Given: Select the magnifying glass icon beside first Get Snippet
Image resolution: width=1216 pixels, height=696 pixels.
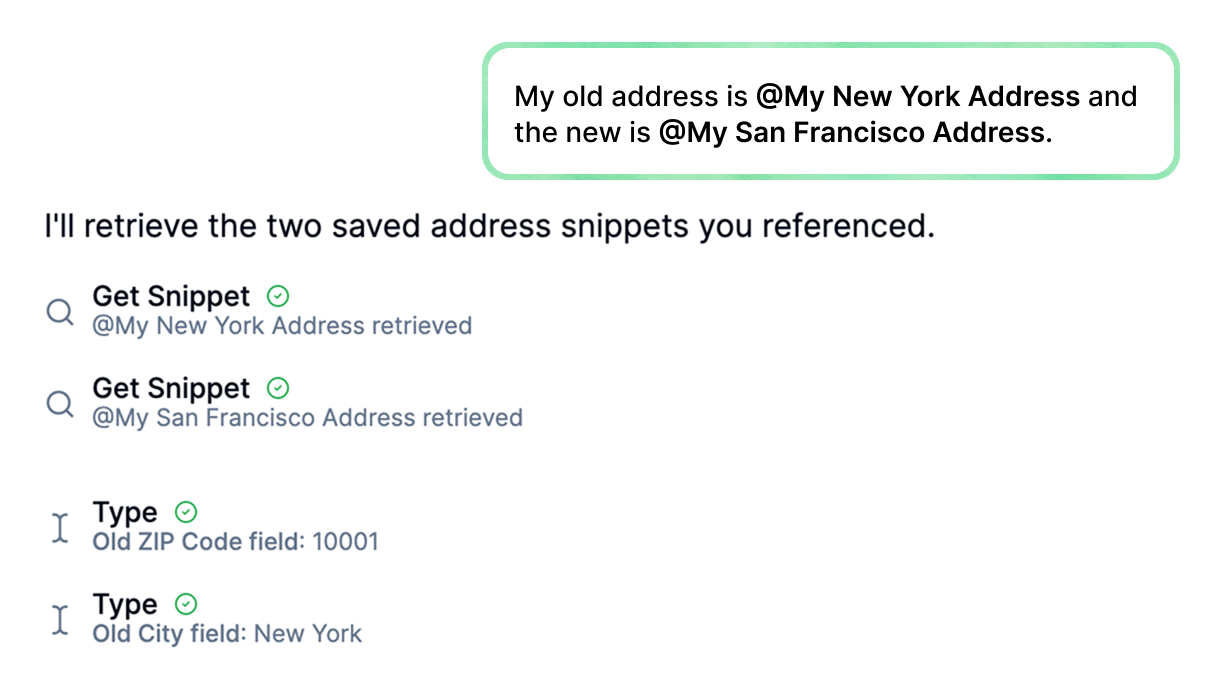Looking at the screenshot, I should tap(60, 311).
